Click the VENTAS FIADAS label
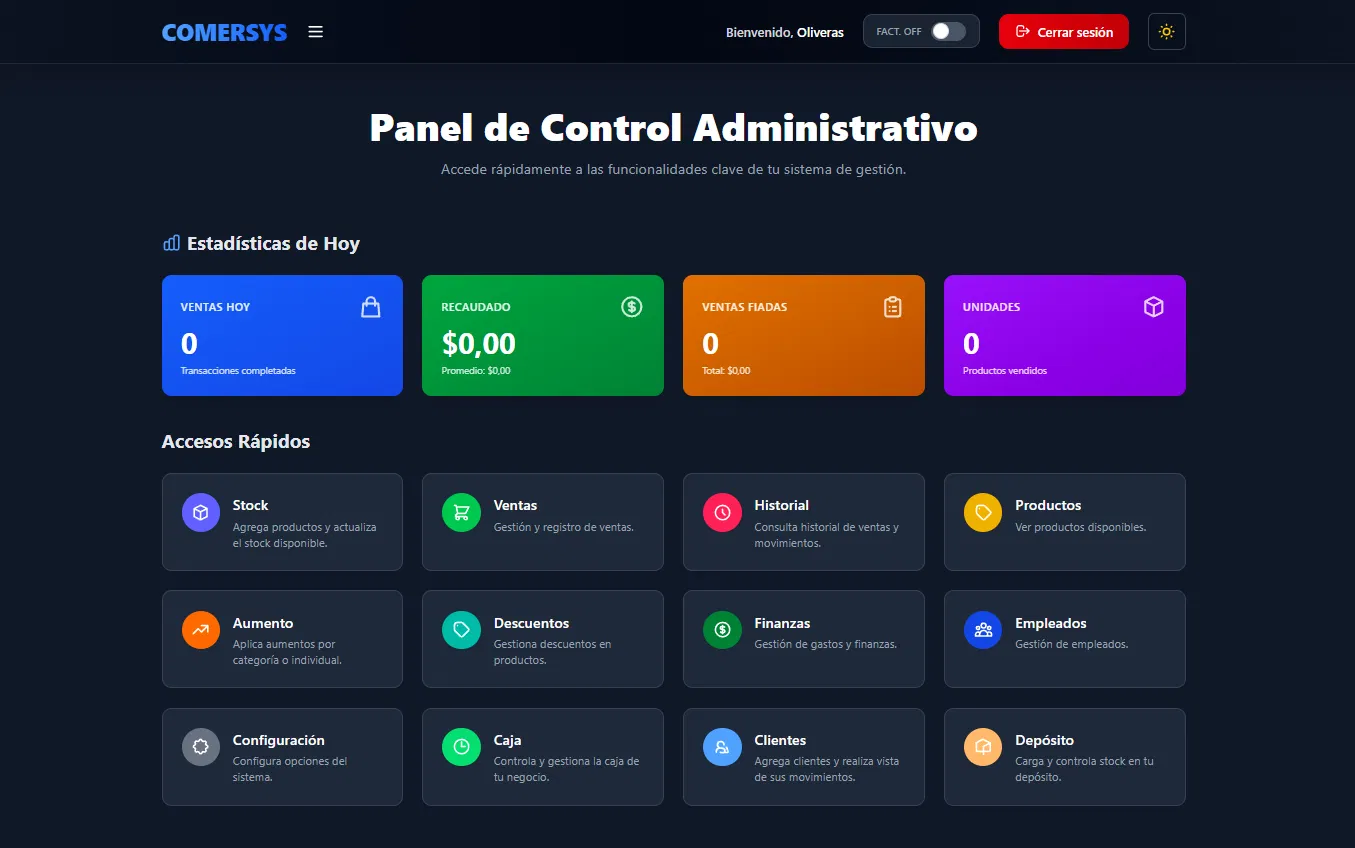Viewport: 1355px width, 848px height. [x=744, y=307]
